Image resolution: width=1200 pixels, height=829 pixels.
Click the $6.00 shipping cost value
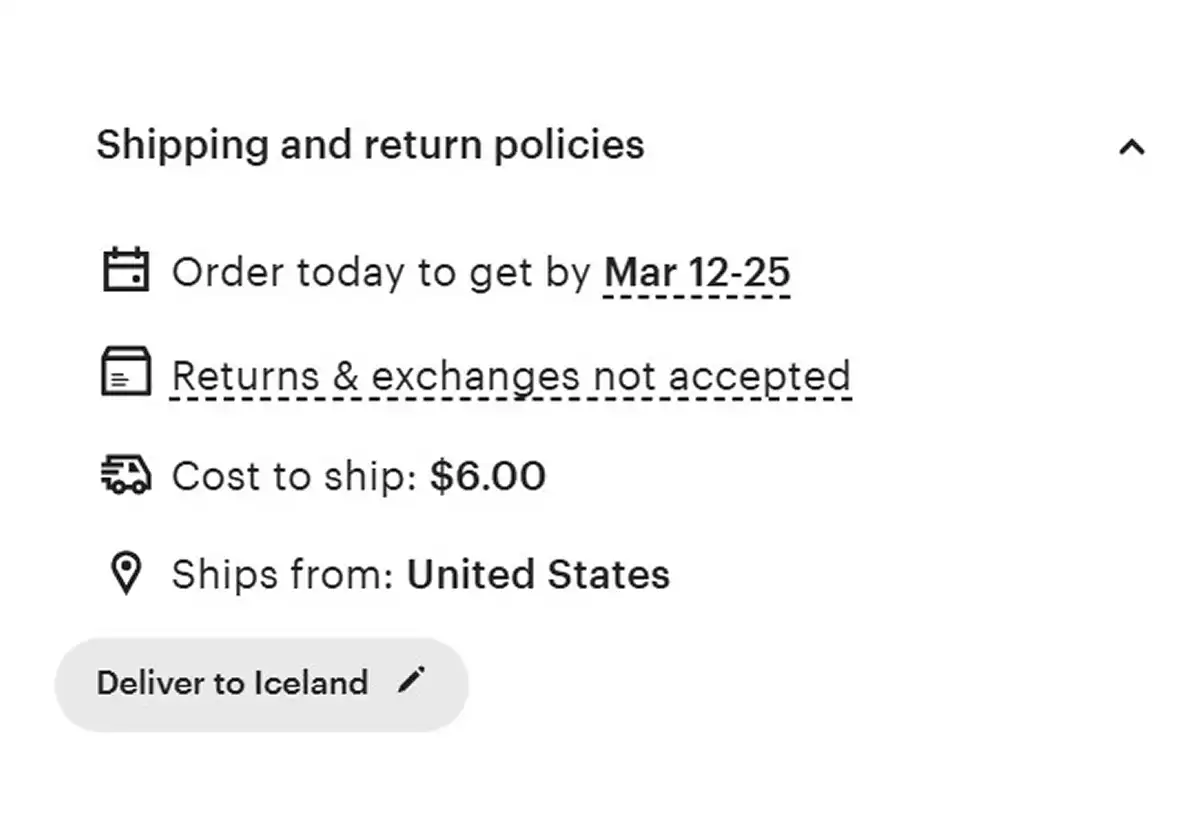[x=488, y=476]
